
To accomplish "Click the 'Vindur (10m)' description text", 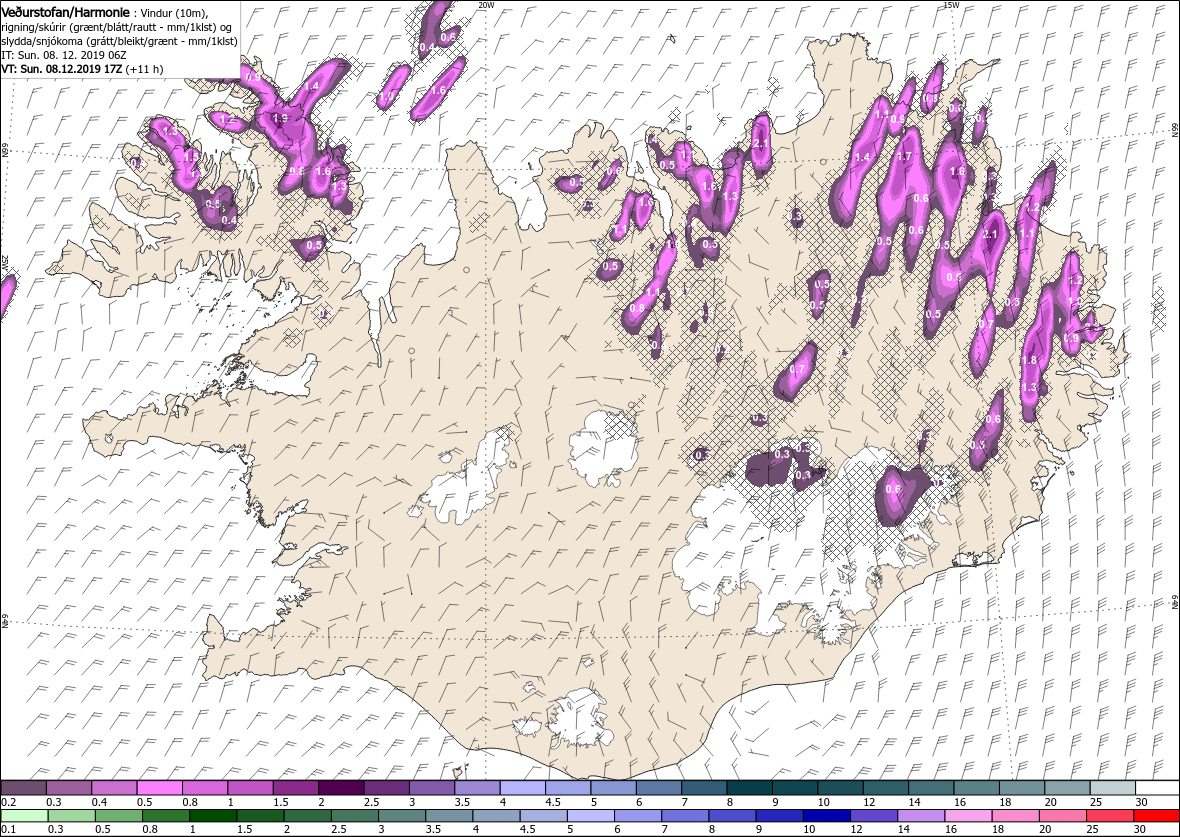I will [175, 14].
